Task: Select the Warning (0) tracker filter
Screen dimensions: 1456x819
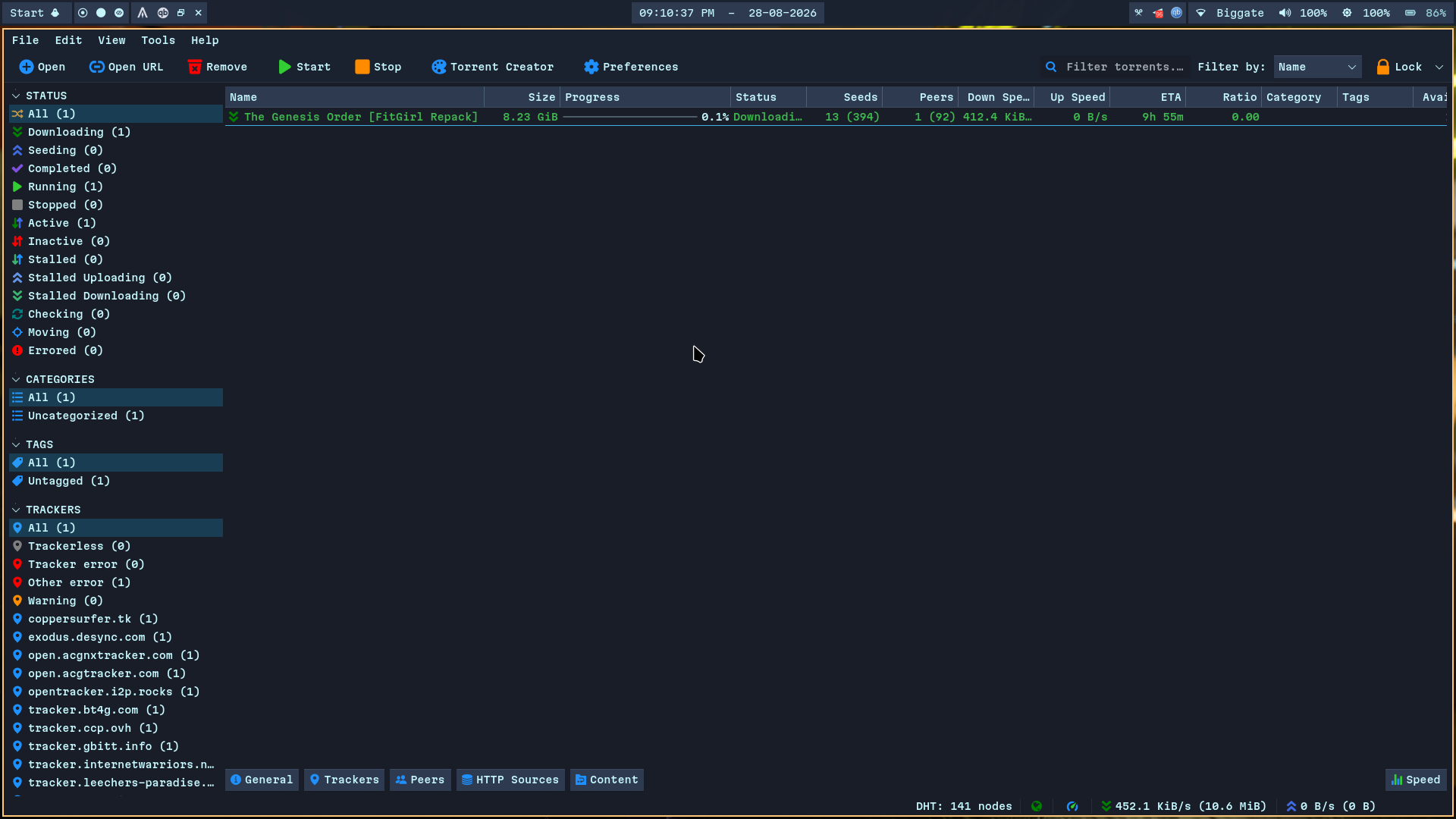Action: point(116,601)
